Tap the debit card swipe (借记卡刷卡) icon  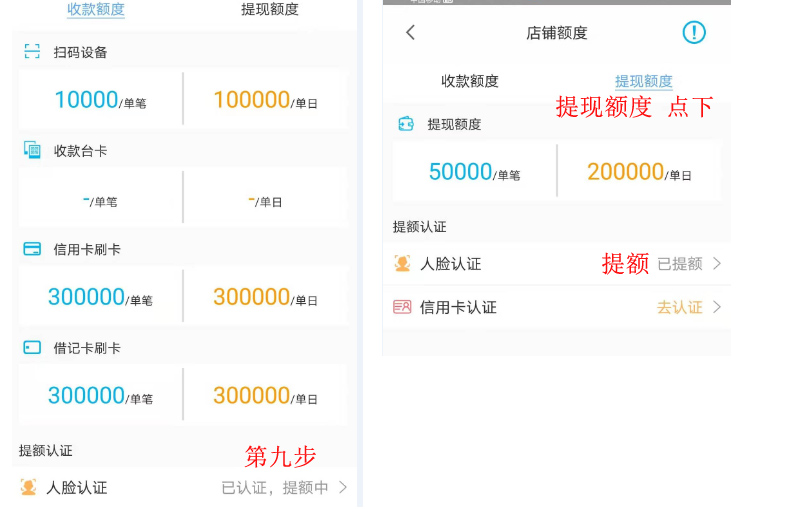[x=32, y=348]
